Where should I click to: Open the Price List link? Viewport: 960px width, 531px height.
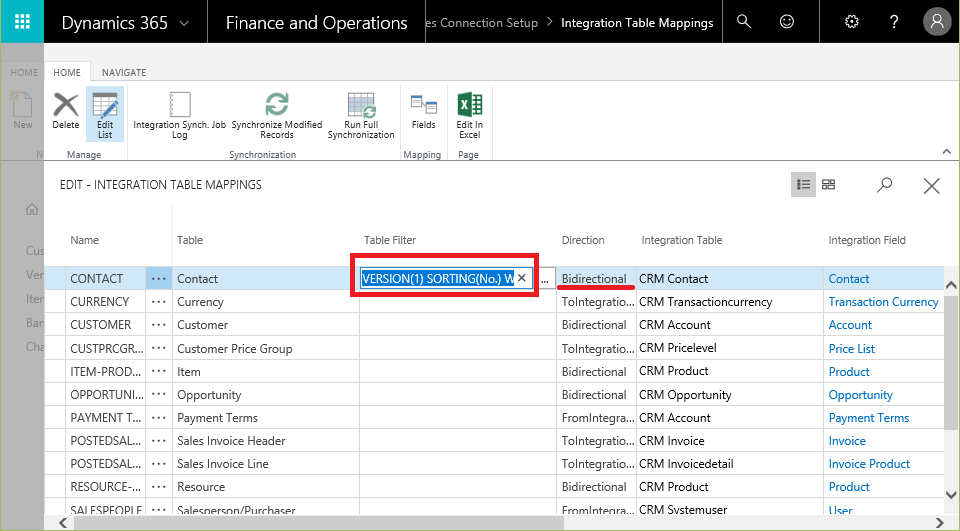click(852, 348)
